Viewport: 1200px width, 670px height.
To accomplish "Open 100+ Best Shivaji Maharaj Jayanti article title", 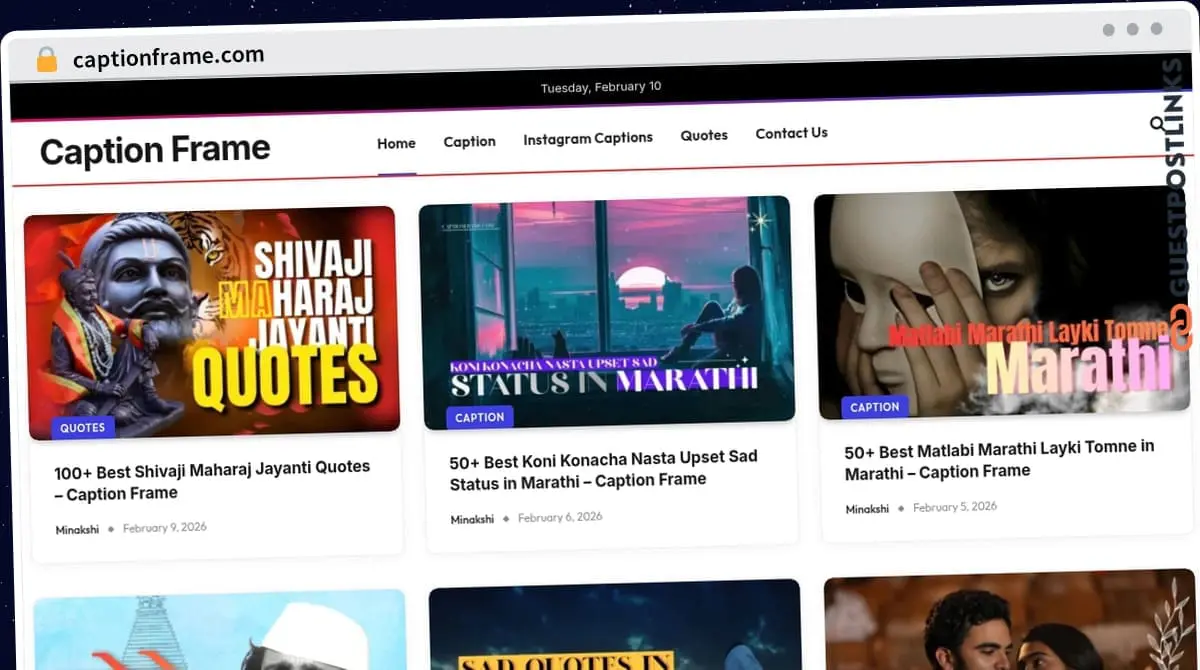I will point(212,480).
